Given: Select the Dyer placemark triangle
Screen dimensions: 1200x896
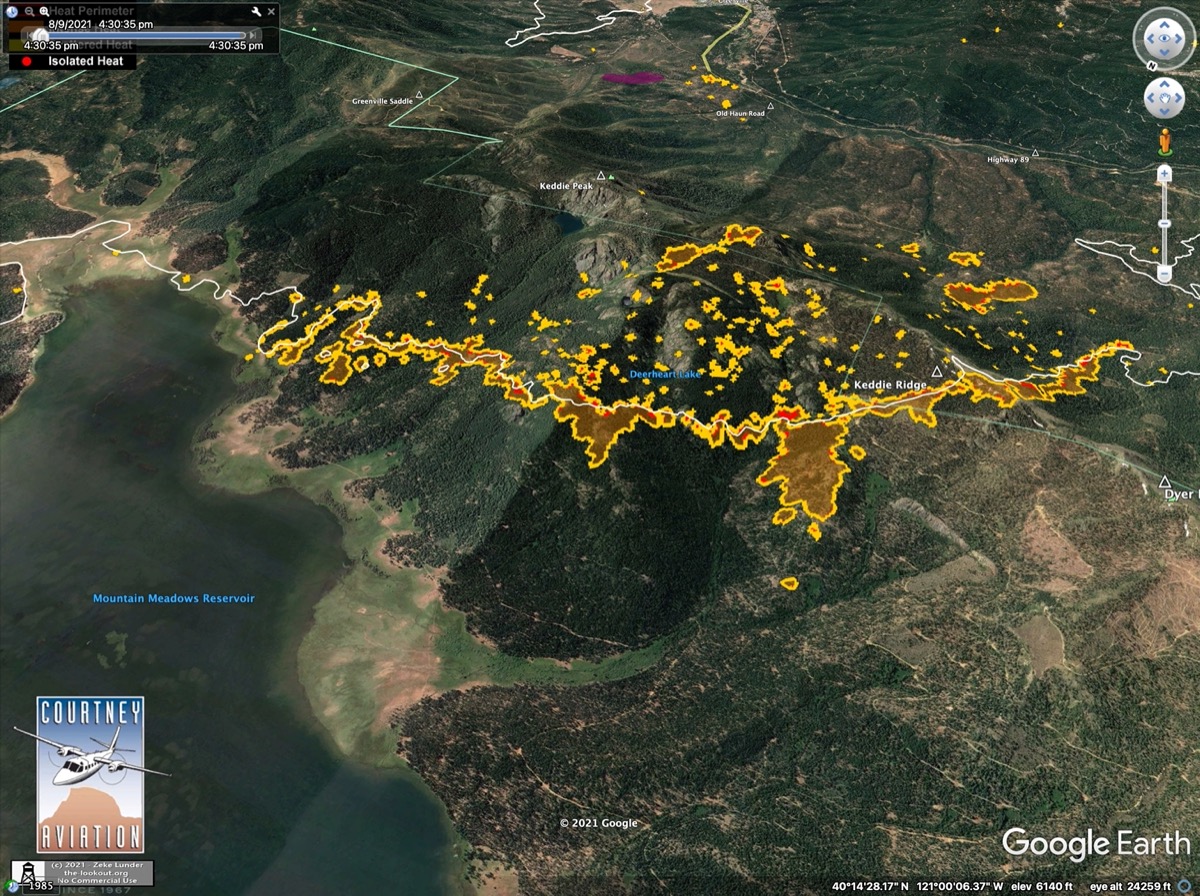Looking at the screenshot, I should 1163,481.
